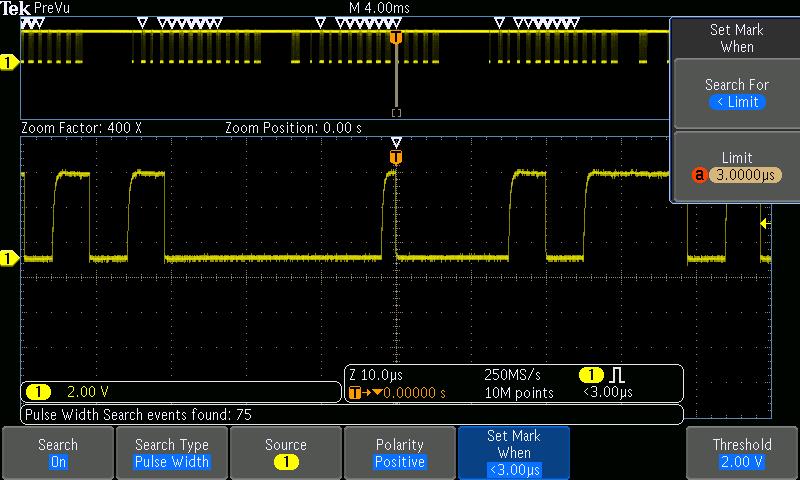
Task: Click the channel 1 badge beside 2.00 V
Action: [x=38, y=392]
